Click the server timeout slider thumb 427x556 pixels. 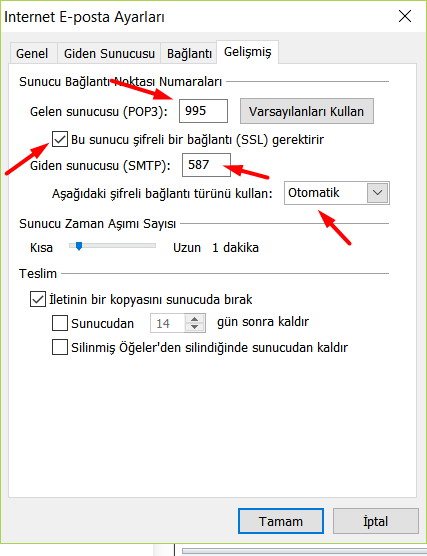[x=79, y=246]
